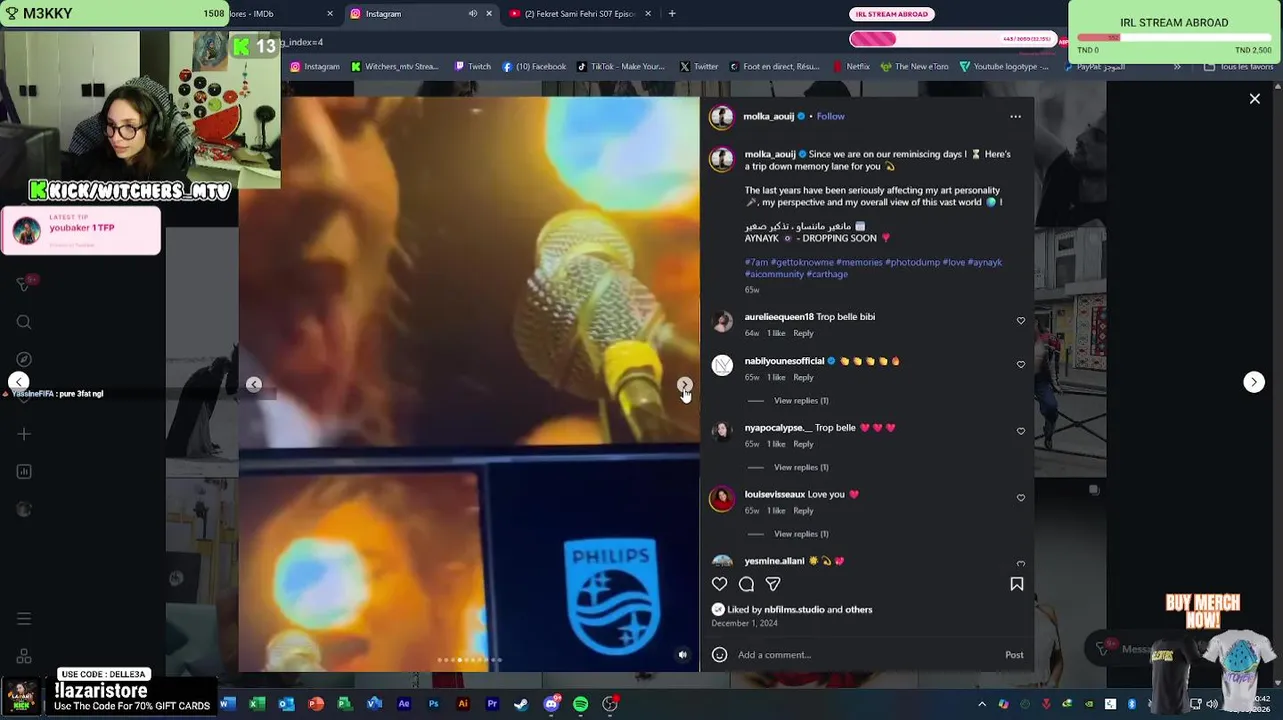Screen dimensions: 1283x720
Task: Post the comment
Action: [1014, 656]
